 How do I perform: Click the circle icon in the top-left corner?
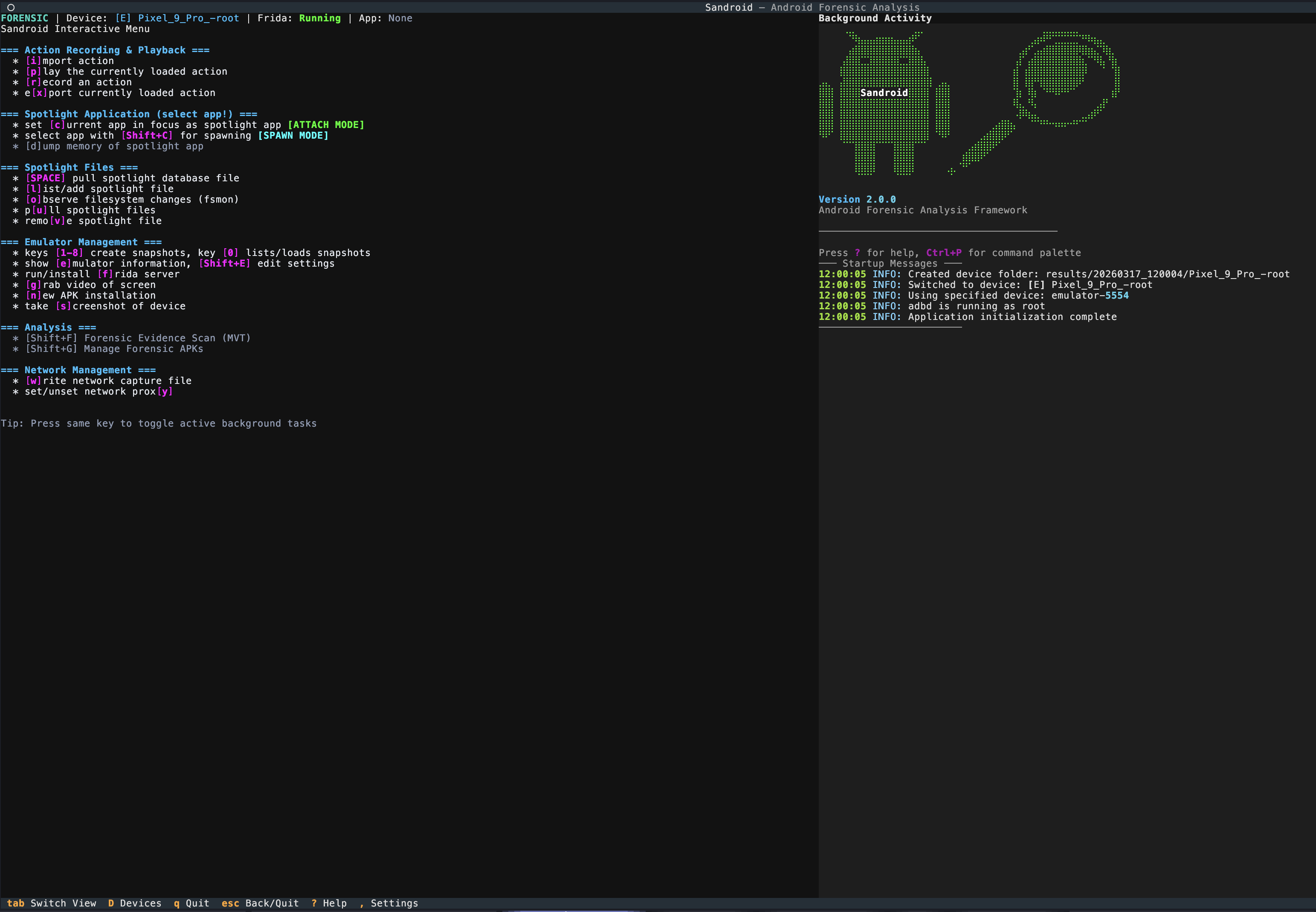point(10,7)
